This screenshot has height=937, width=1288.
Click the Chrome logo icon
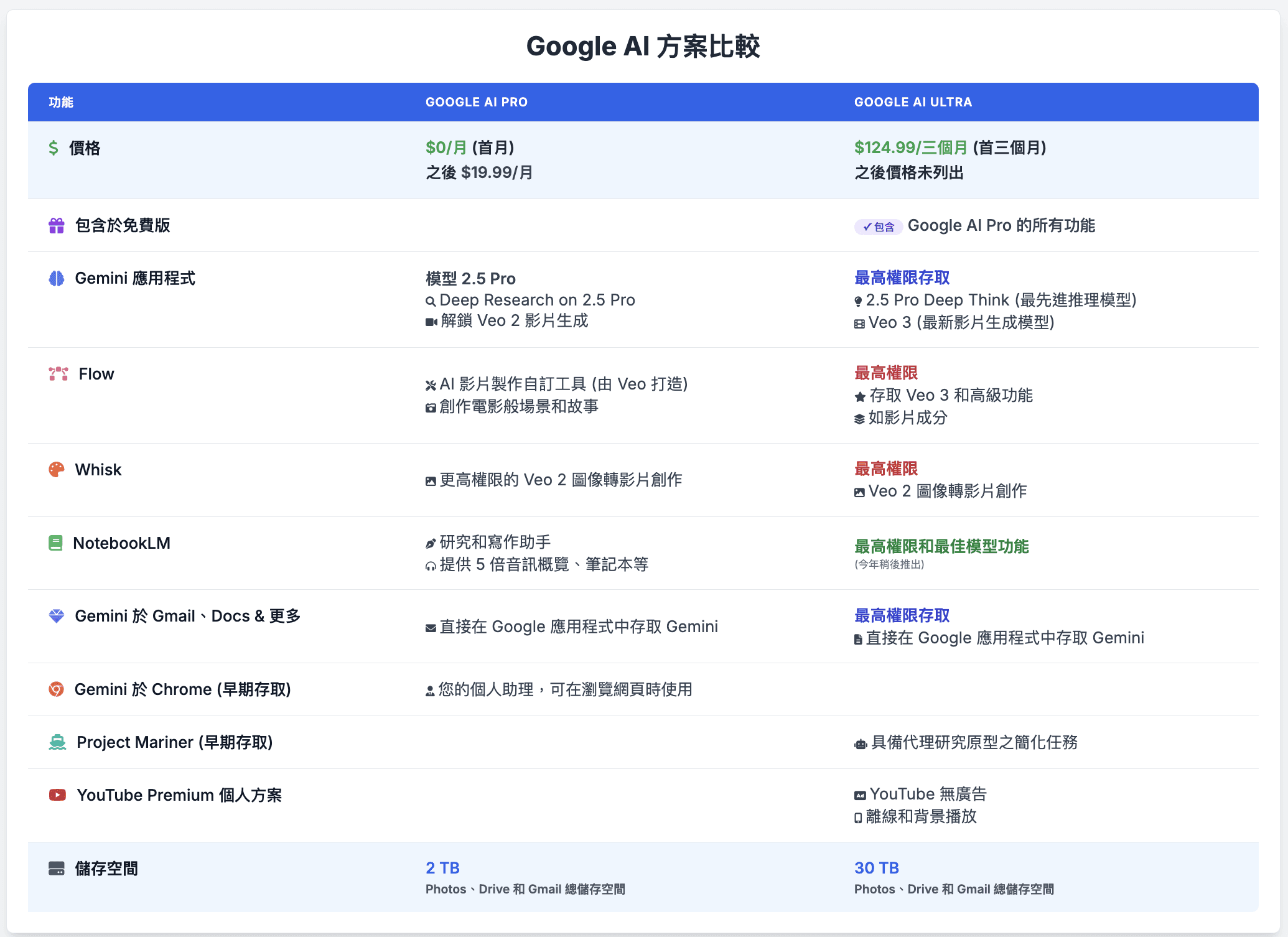(57, 689)
